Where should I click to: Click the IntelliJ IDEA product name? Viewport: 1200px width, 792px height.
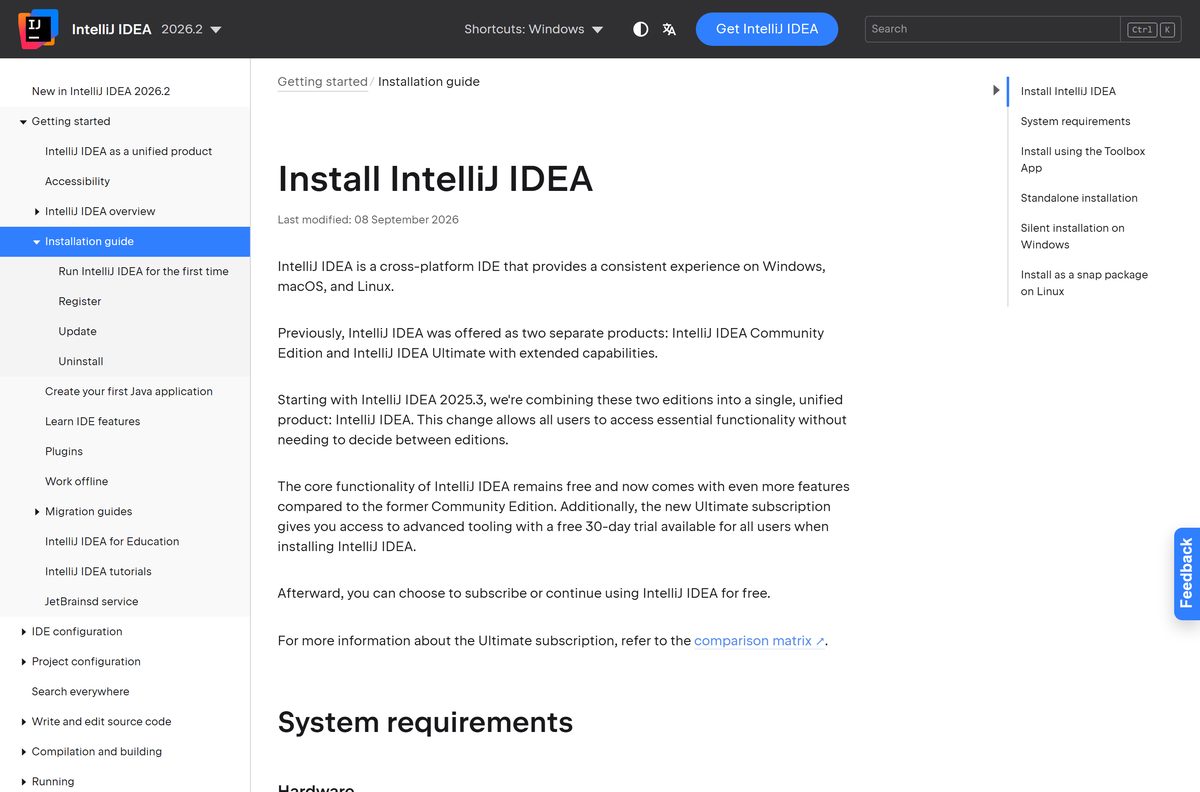coord(111,29)
